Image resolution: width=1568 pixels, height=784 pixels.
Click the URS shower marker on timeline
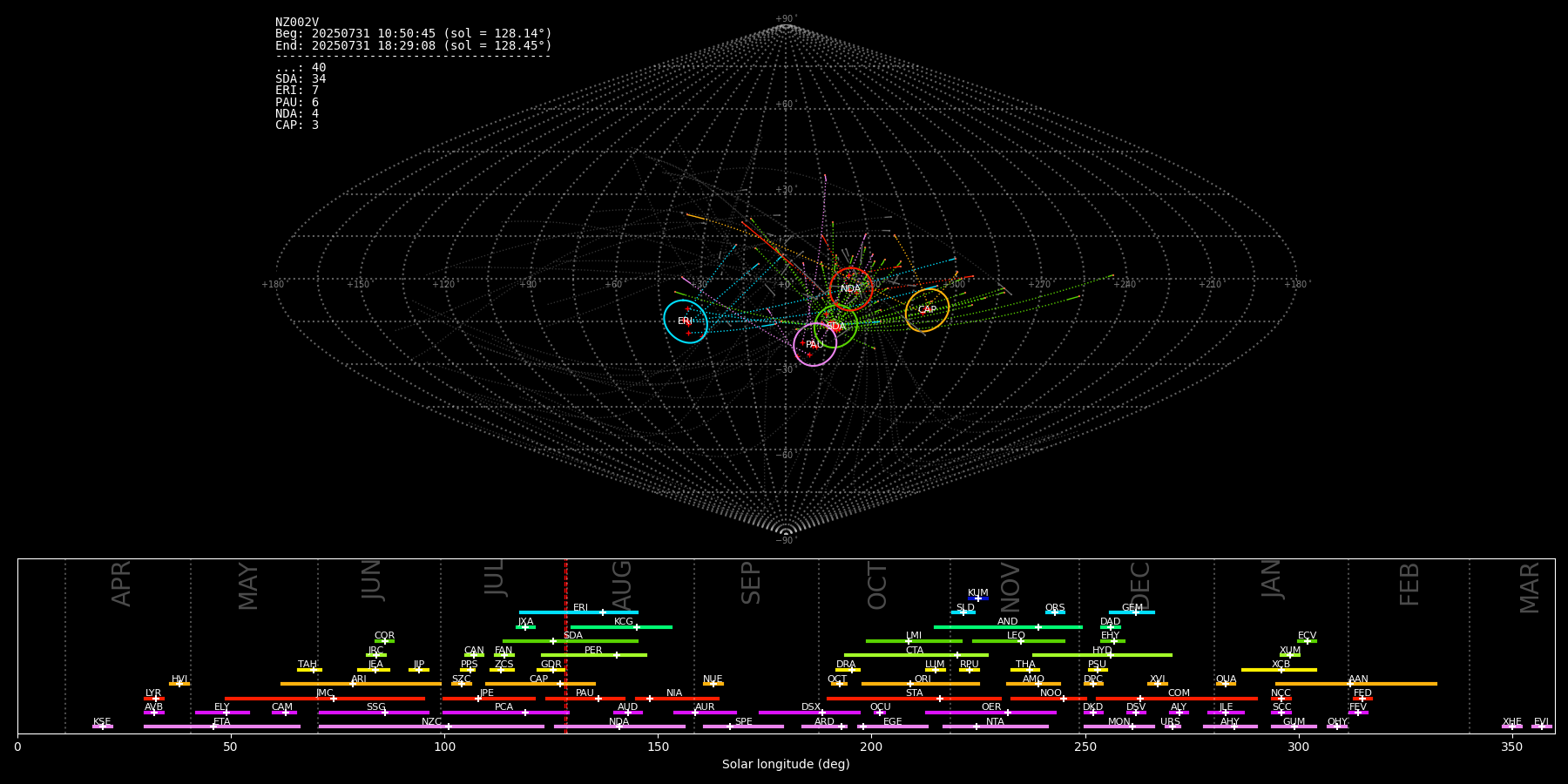pos(1172,727)
